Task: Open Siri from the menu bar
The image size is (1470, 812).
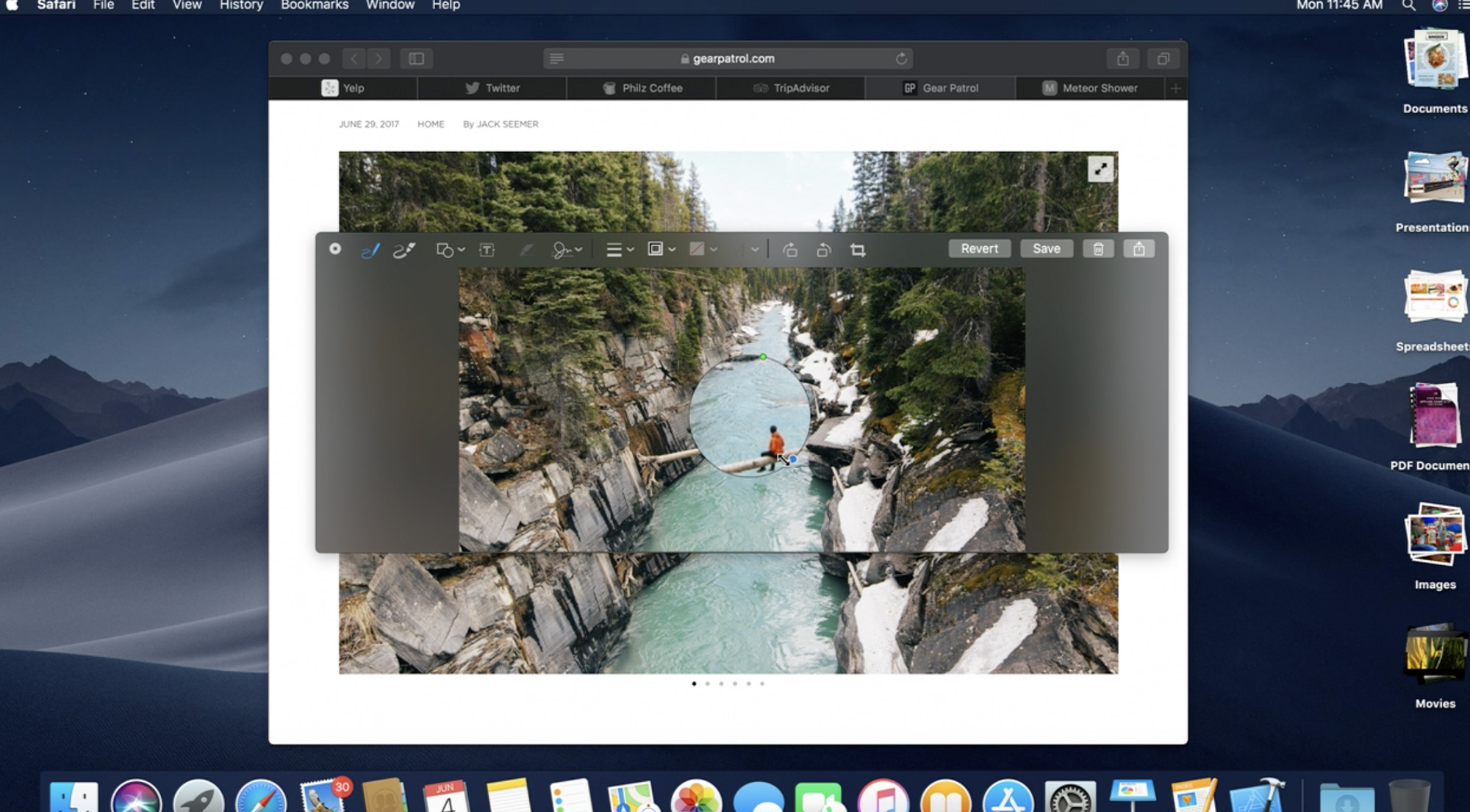Action: pyautogui.click(x=1439, y=6)
